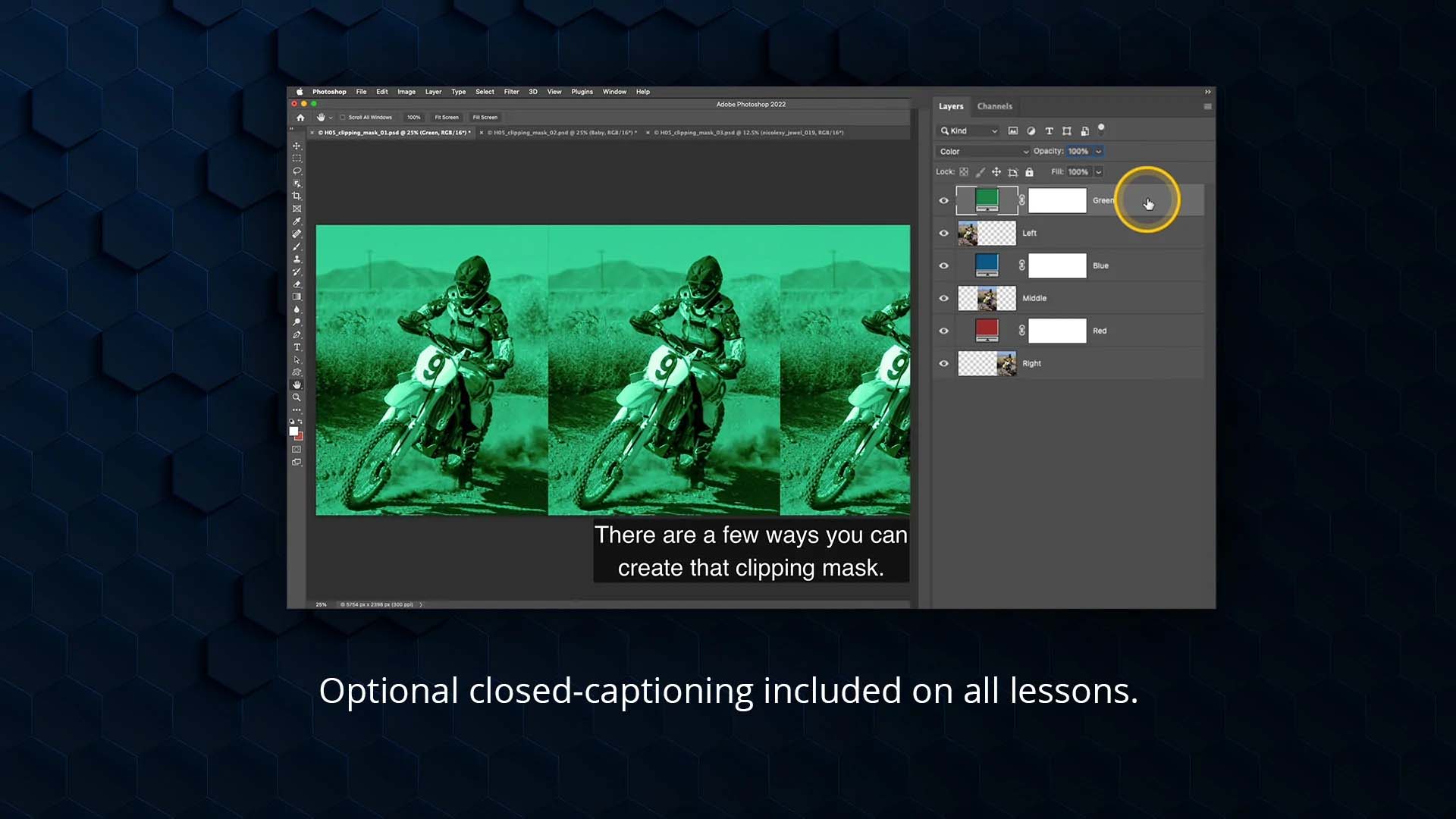Select the Eyedropper tool

pos(297,221)
